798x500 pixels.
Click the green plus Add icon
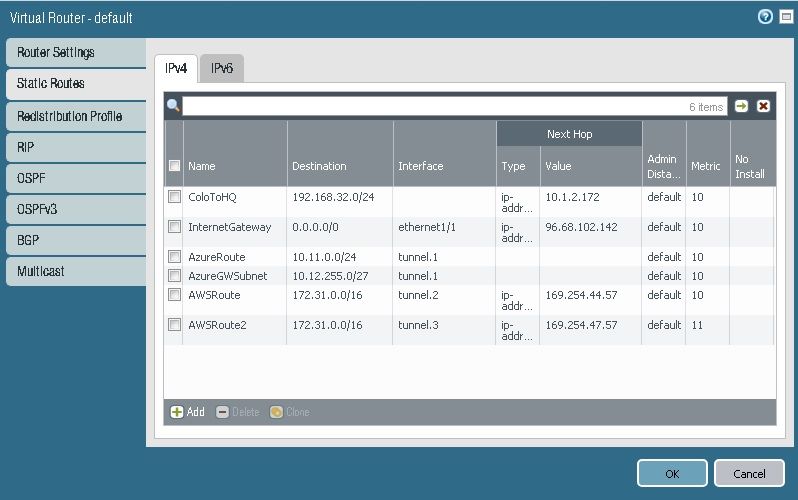coord(177,412)
